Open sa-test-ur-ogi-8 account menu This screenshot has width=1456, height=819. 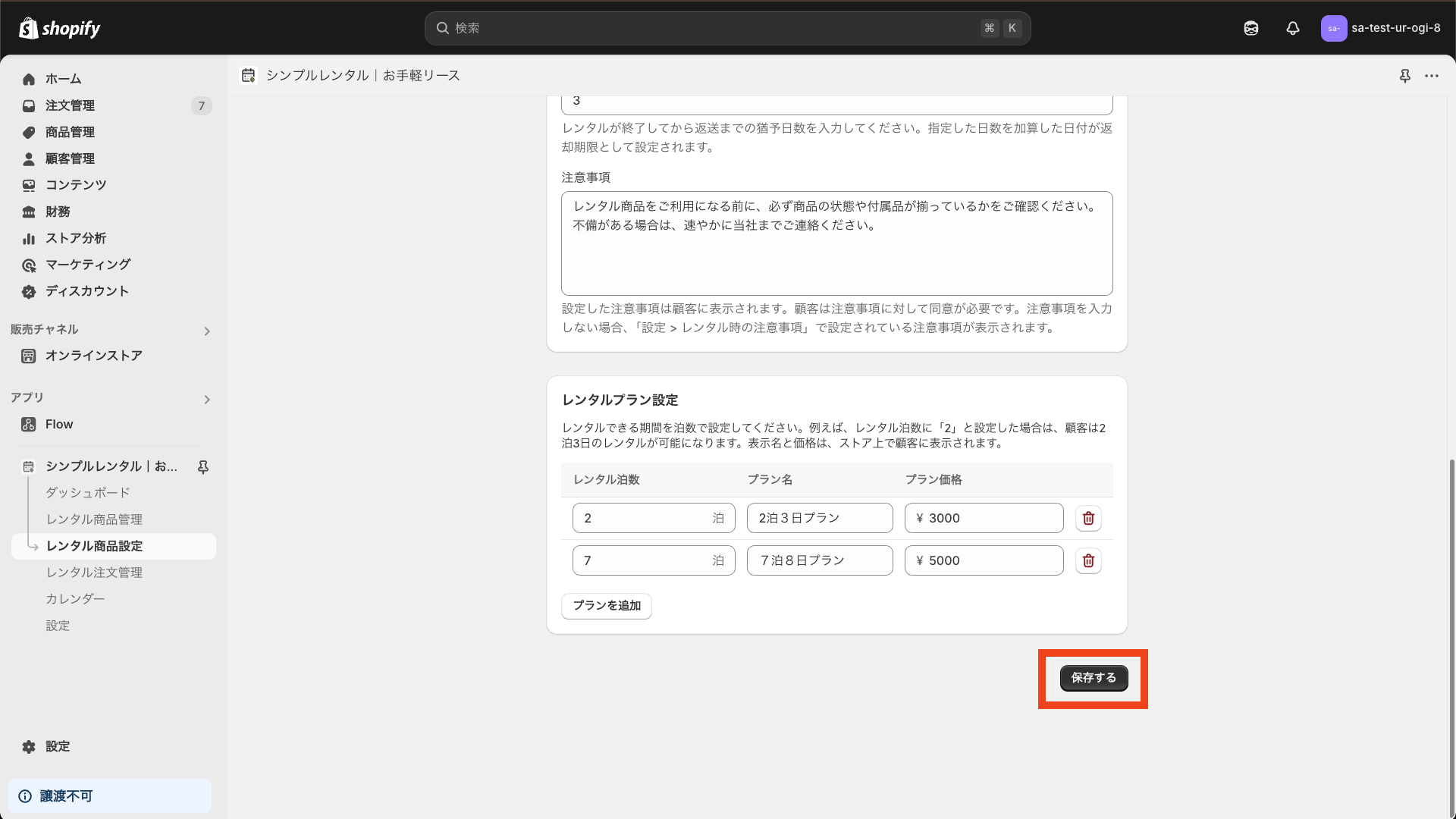click(1380, 28)
